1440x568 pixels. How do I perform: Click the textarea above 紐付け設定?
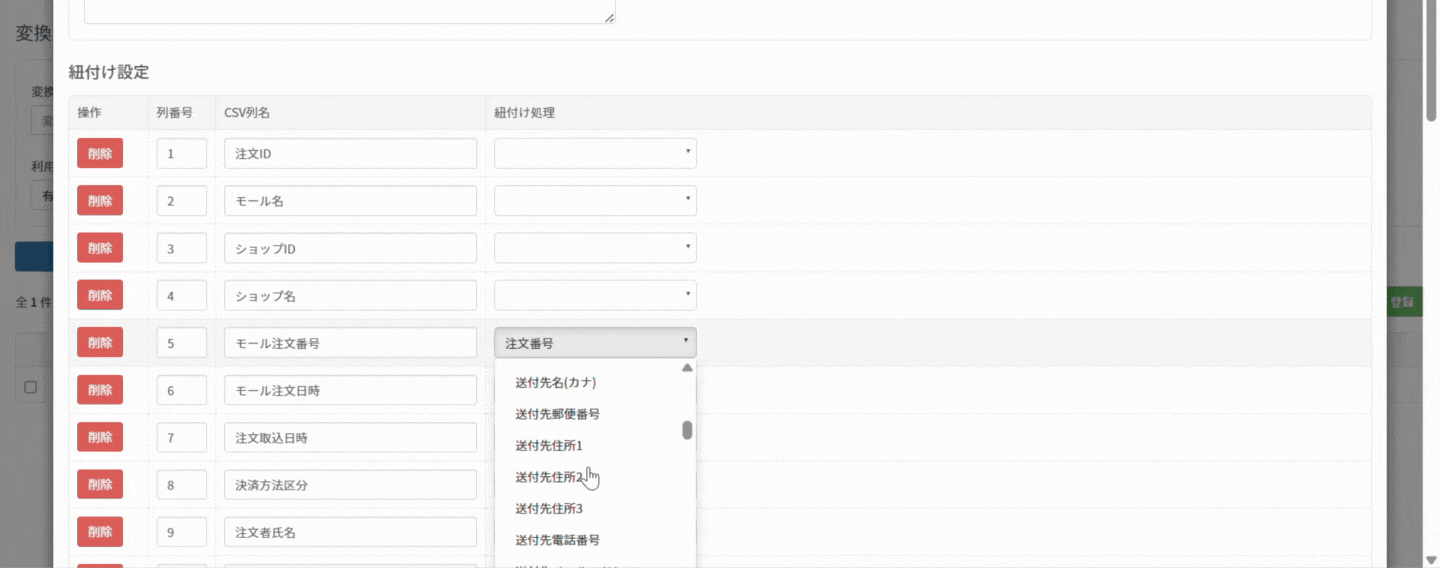pyautogui.click(x=350, y=11)
